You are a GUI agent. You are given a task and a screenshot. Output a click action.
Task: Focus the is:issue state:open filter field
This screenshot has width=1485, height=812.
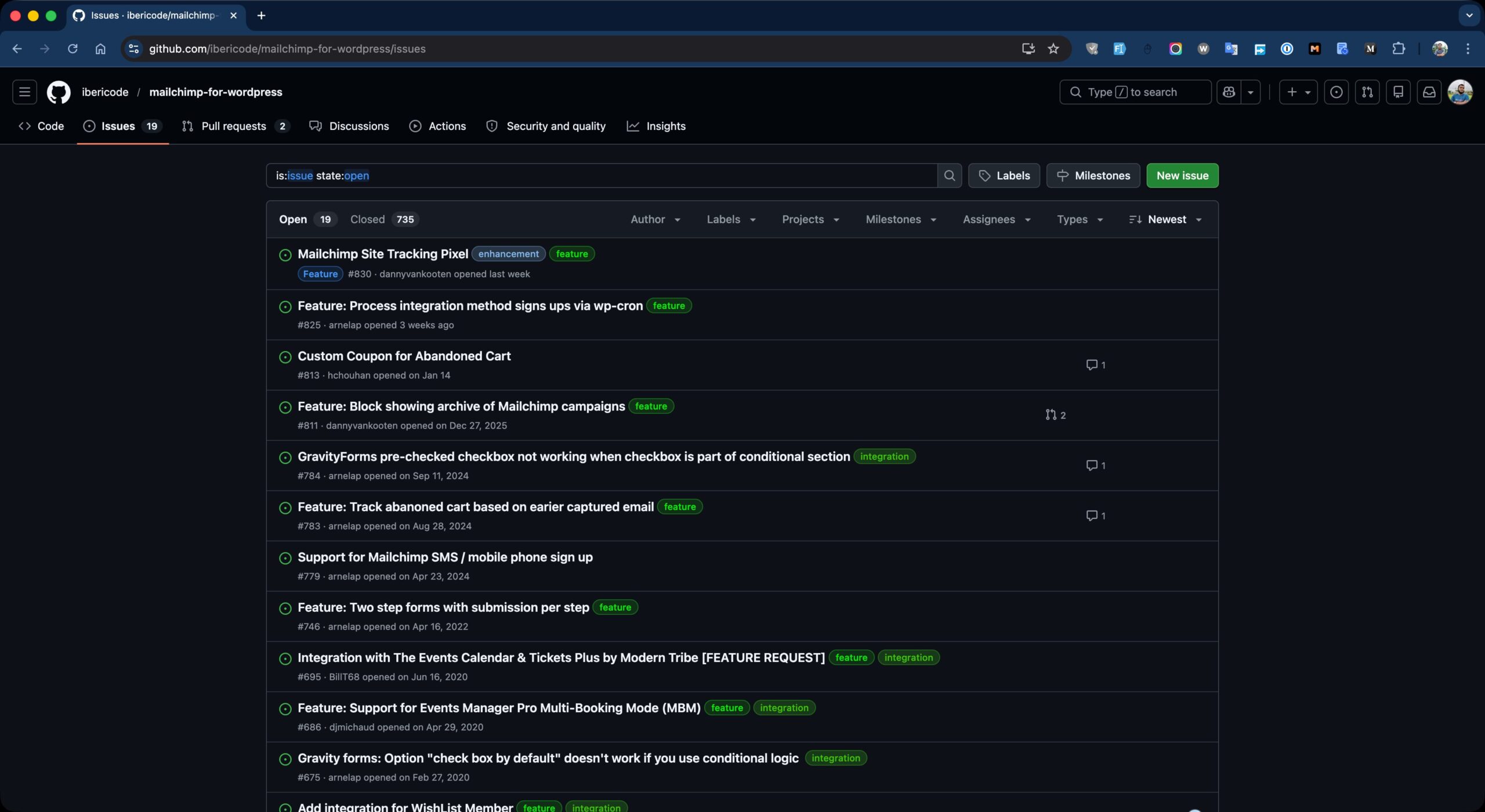click(x=602, y=176)
